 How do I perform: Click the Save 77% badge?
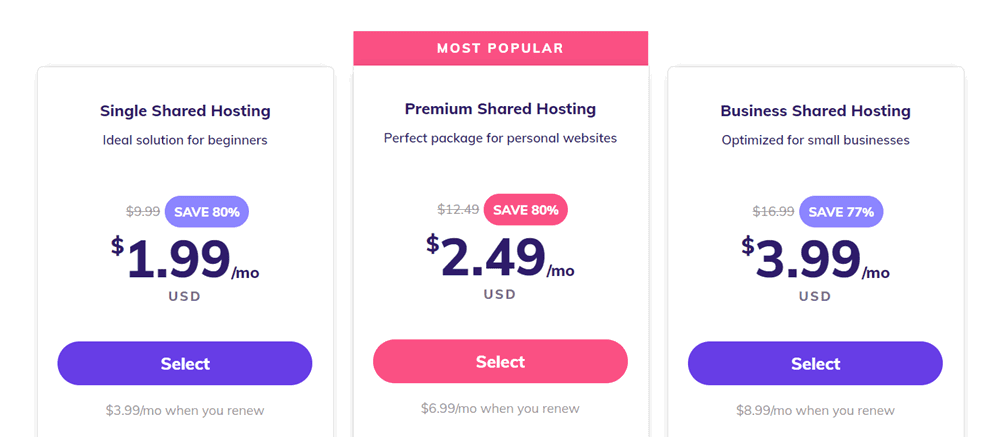coord(841,212)
